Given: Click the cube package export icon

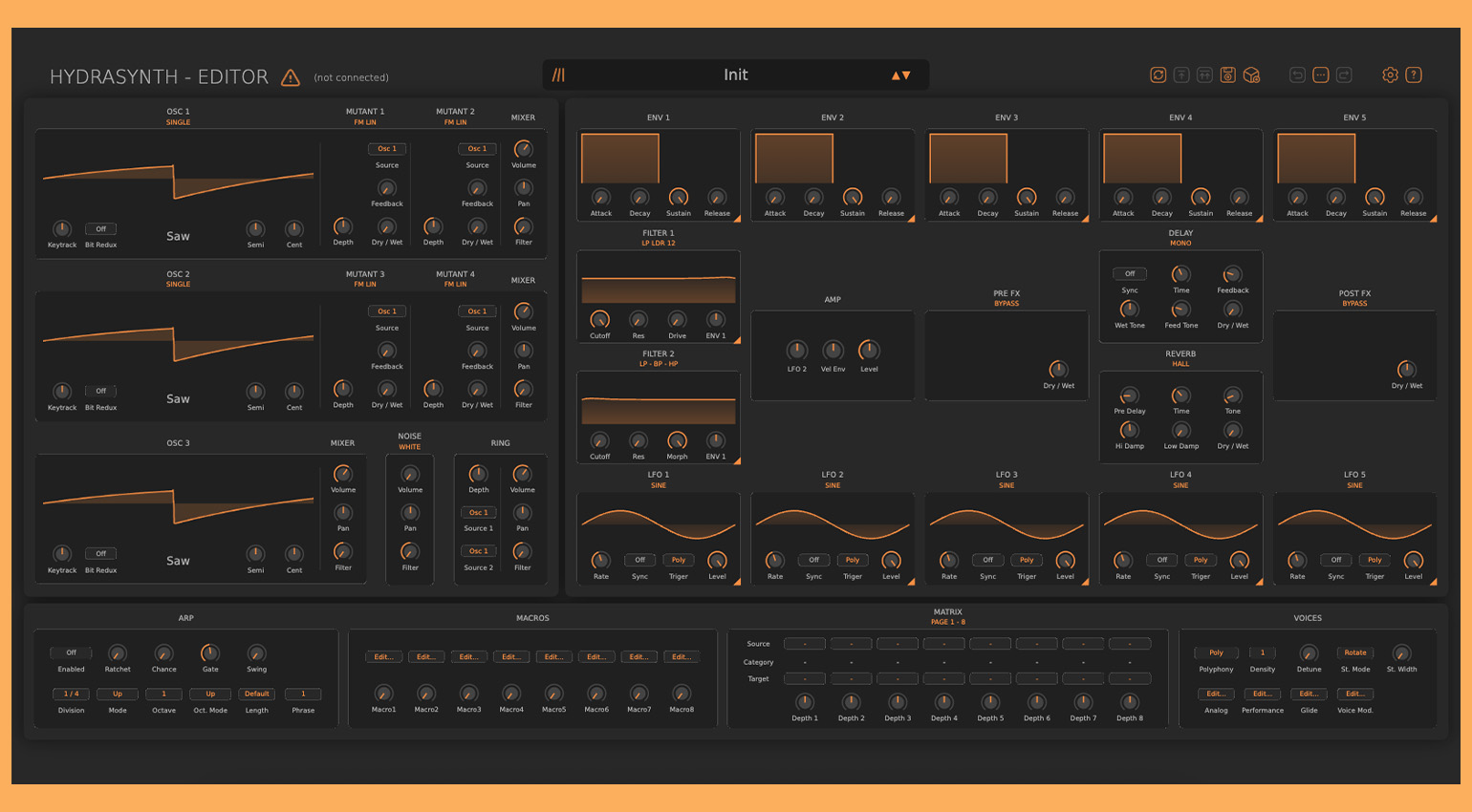Looking at the screenshot, I should (x=1251, y=75).
